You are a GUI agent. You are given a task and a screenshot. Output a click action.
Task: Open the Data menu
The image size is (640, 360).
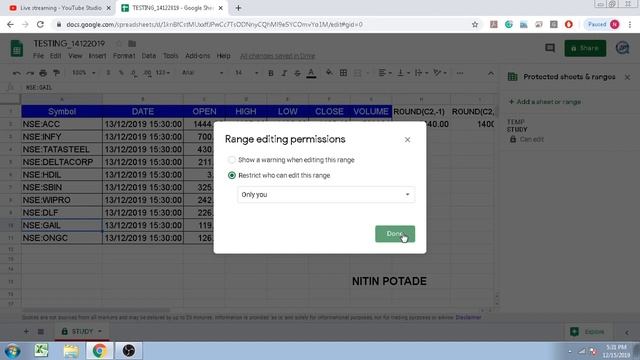click(x=149, y=56)
